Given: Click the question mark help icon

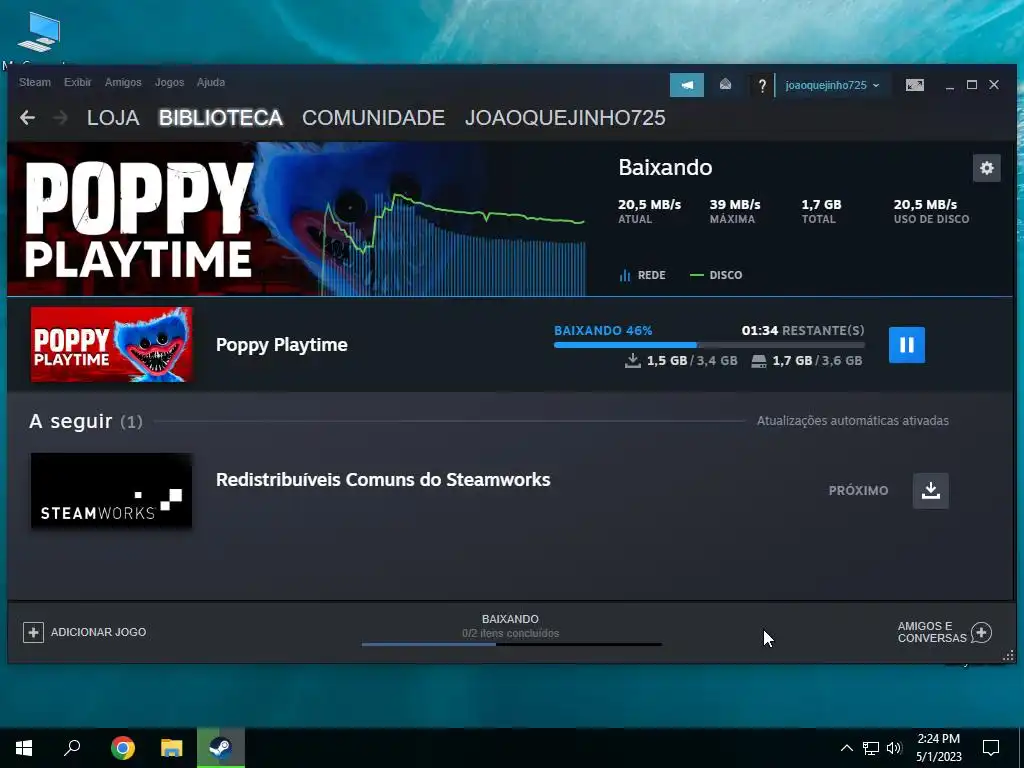Looking at the screenshot, I should pos(761,86).
